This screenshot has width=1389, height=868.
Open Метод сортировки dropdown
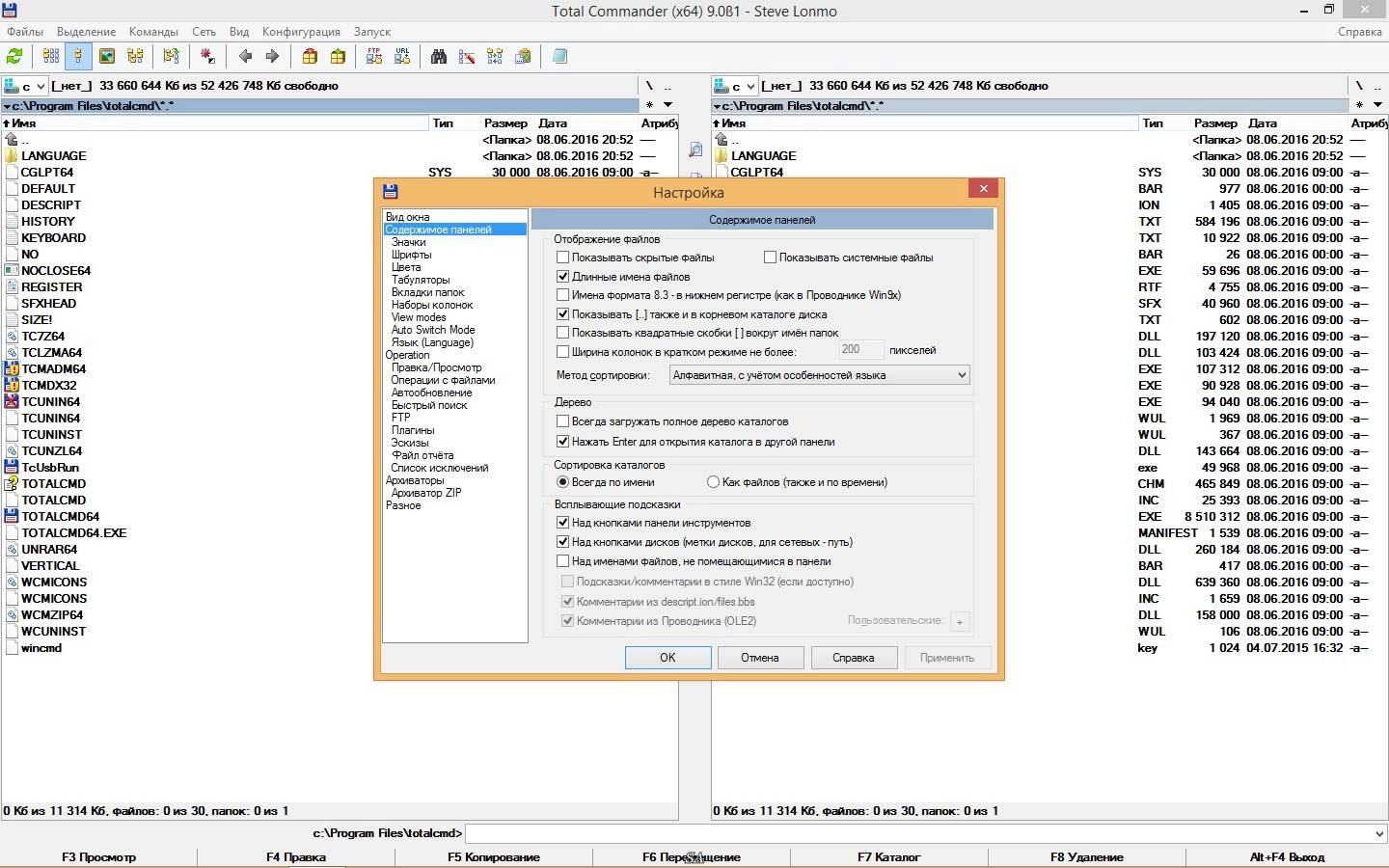[819, 375]
